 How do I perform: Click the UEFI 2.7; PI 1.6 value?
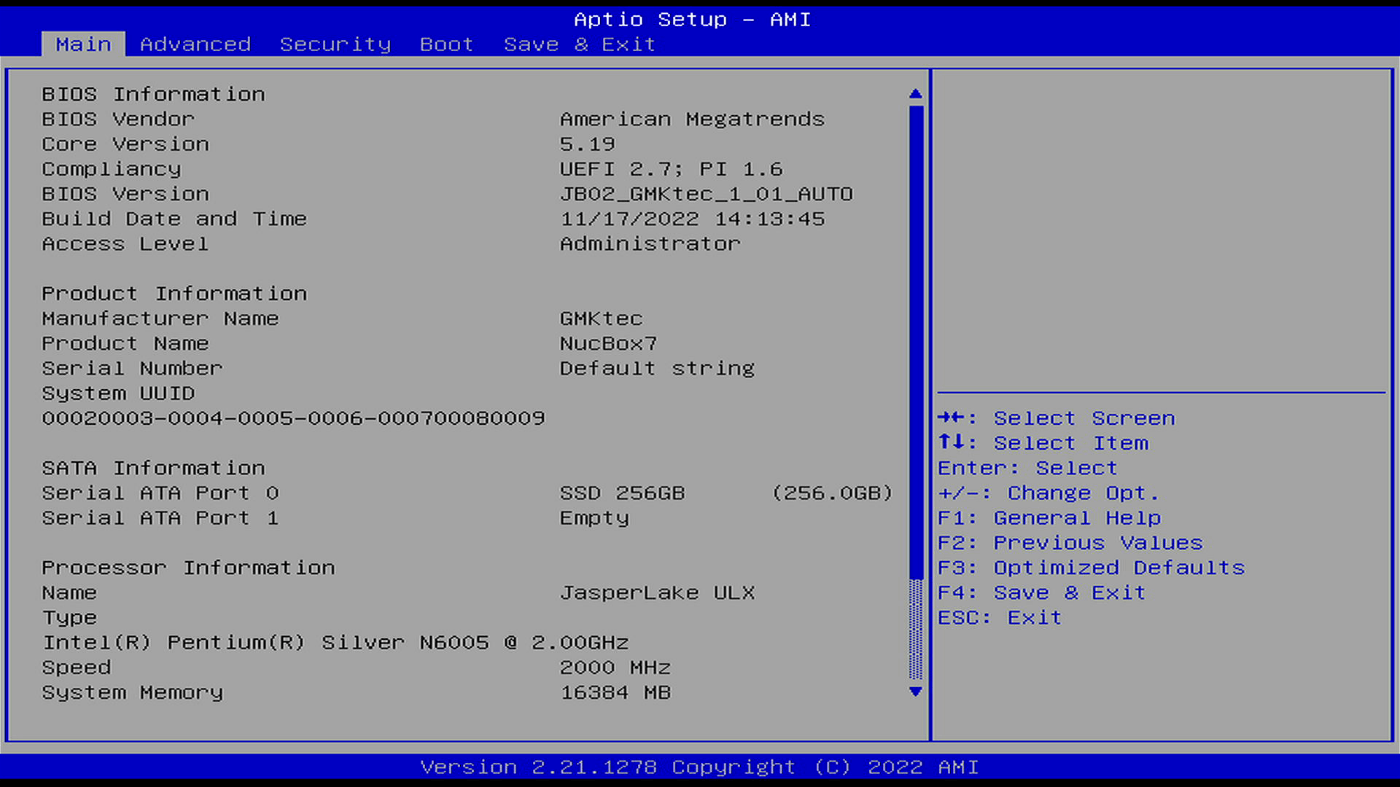[671, 169]
